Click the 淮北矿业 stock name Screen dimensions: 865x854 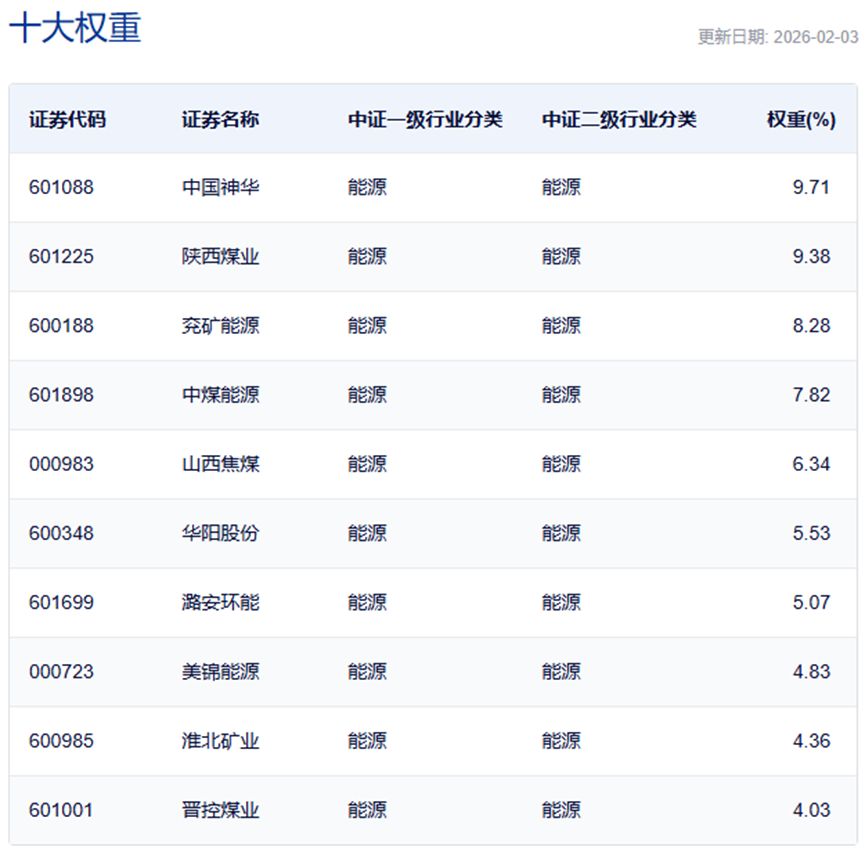[215, 741]
